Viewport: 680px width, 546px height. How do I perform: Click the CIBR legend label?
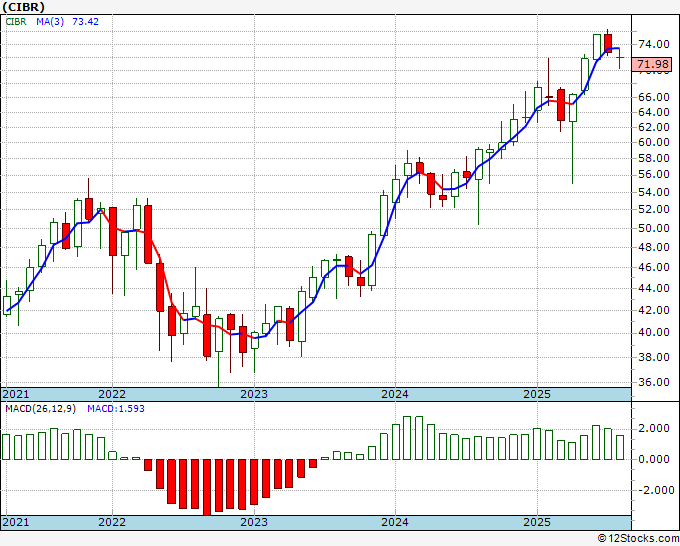coord(16,22)
